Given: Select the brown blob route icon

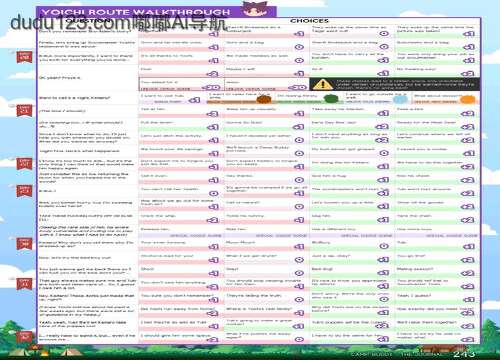Looking at the screenshot, I should (263, 99).
